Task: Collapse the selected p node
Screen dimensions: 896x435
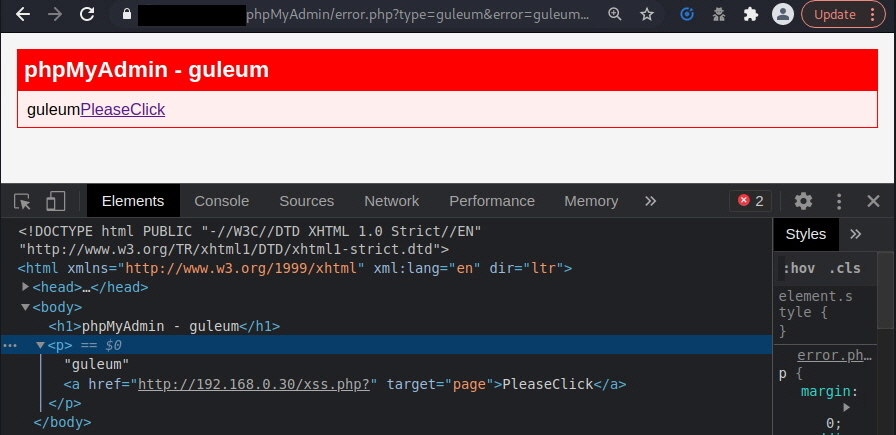Action: click(41, 345)
